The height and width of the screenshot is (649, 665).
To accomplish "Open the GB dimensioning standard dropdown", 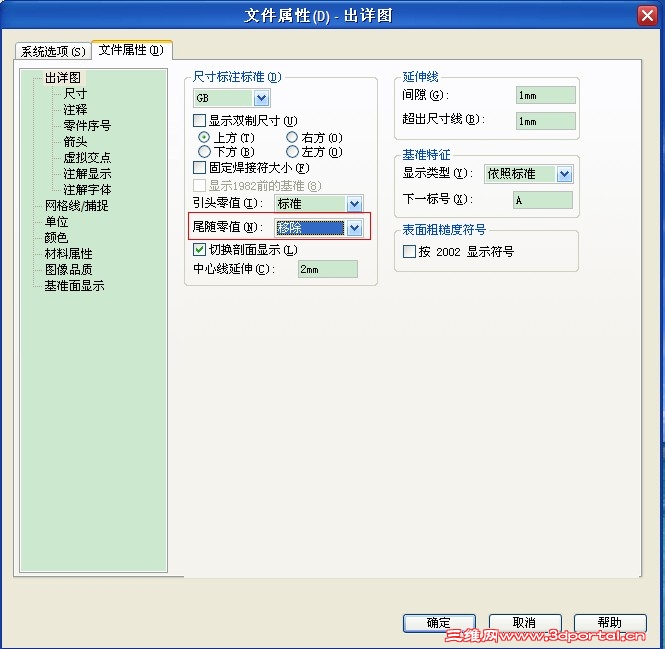I will [261, 98].
